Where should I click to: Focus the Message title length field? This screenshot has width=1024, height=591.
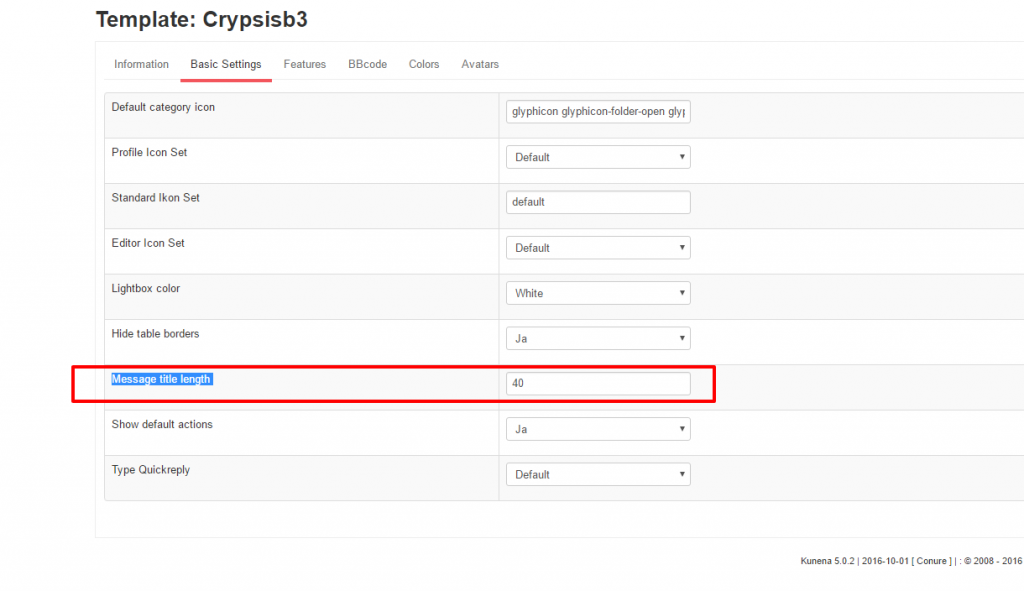click(x=598, y=383)
